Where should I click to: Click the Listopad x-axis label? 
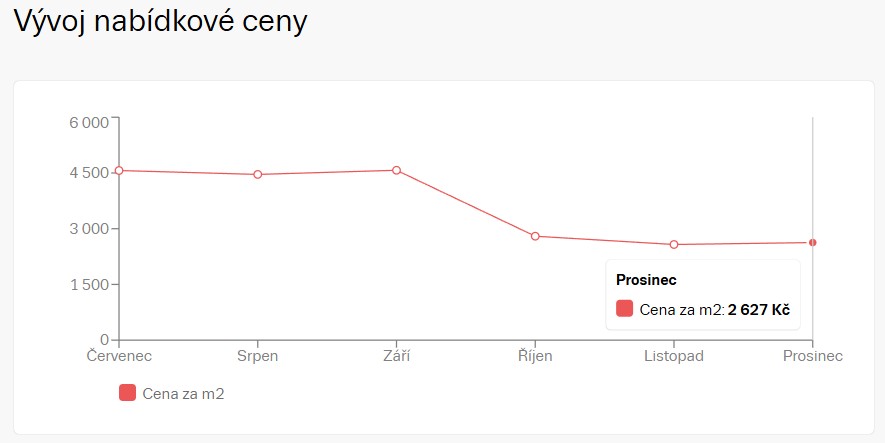pyautogui.click(x=674, y=356)
